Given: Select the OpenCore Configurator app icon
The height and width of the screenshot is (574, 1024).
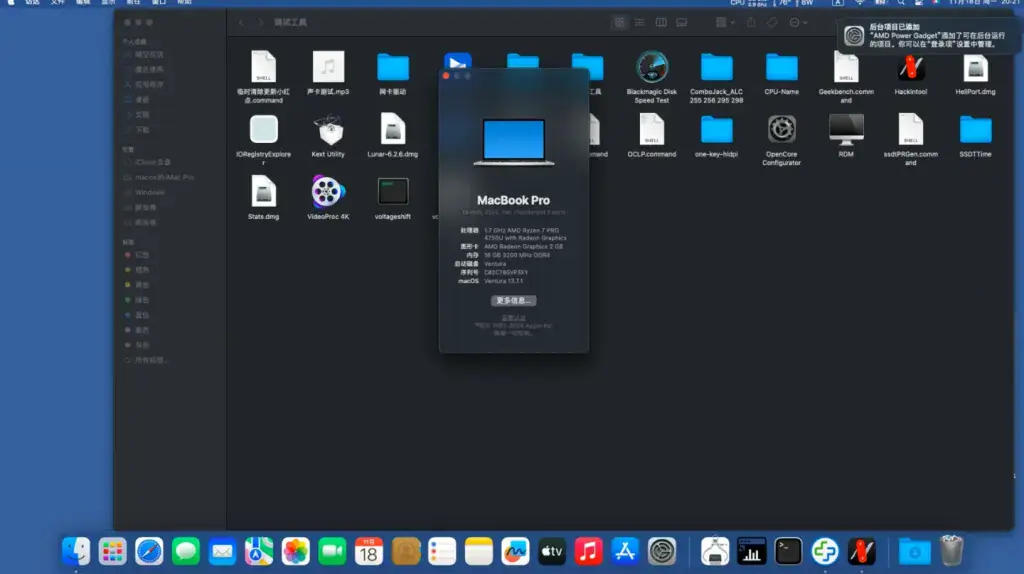Looking at the screenshot, I should point(781,129).
